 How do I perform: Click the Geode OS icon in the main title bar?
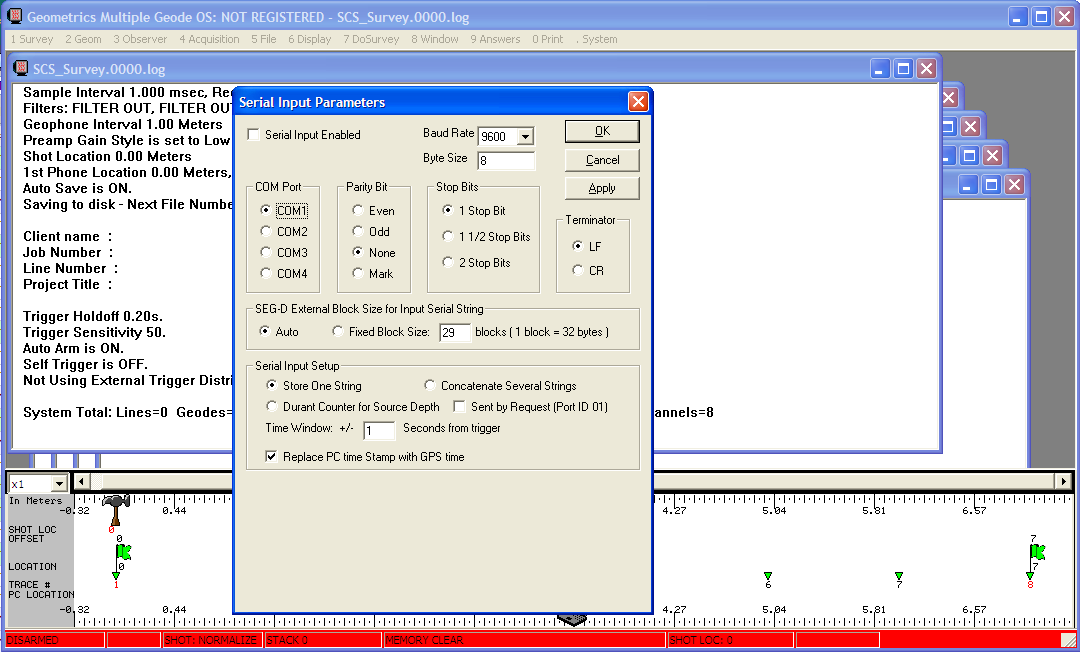(12, 16)
